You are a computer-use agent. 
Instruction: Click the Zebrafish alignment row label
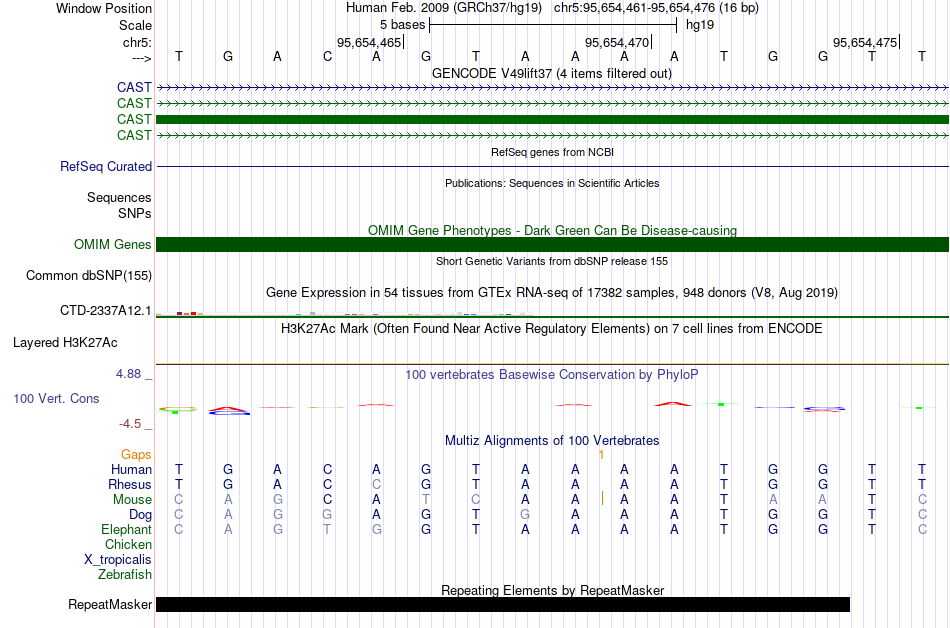coord(125,574)
